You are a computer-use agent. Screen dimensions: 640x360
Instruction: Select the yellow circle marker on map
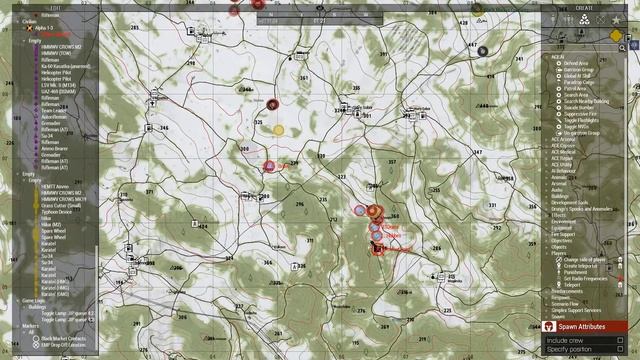[278, 130]
